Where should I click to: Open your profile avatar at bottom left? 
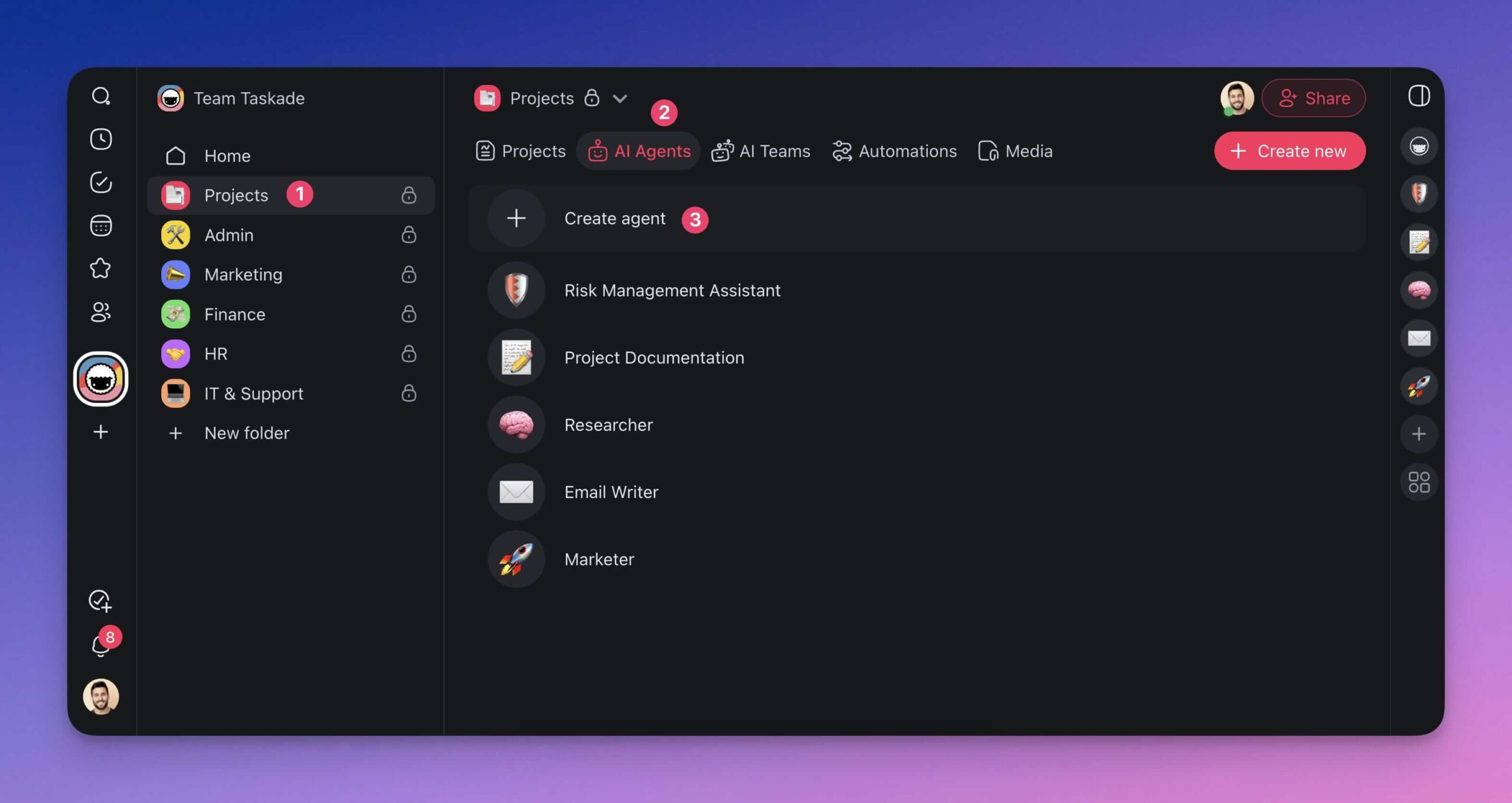click(100, 697)
